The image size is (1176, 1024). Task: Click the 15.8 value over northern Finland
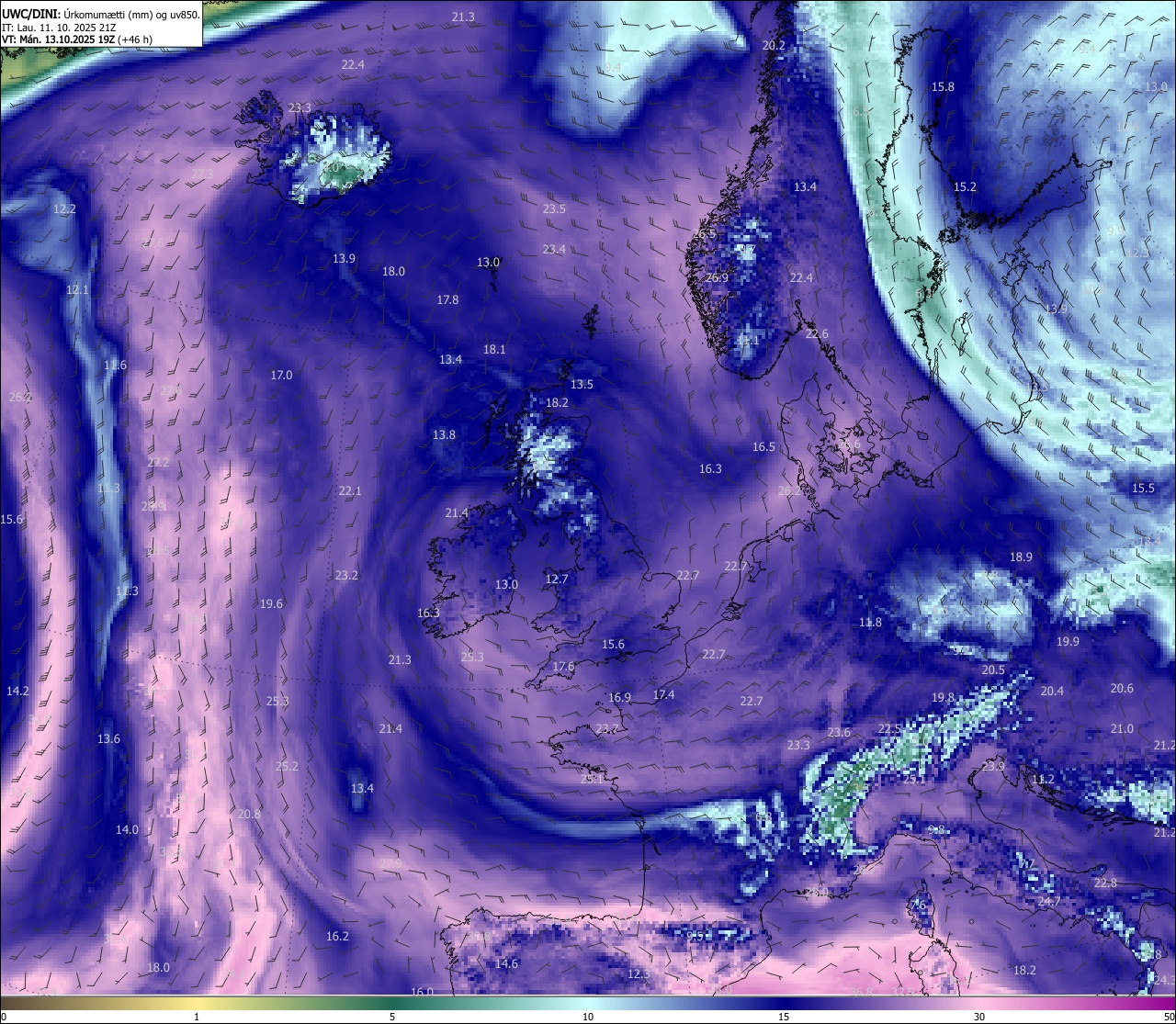point(943,87)
